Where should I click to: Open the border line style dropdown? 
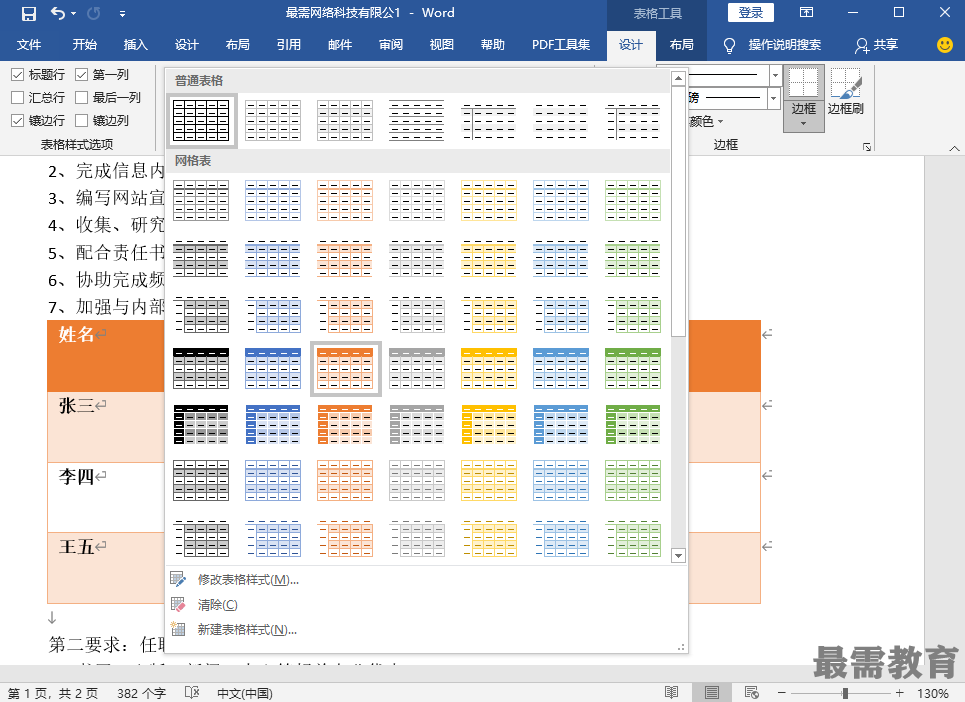(775, 75)
